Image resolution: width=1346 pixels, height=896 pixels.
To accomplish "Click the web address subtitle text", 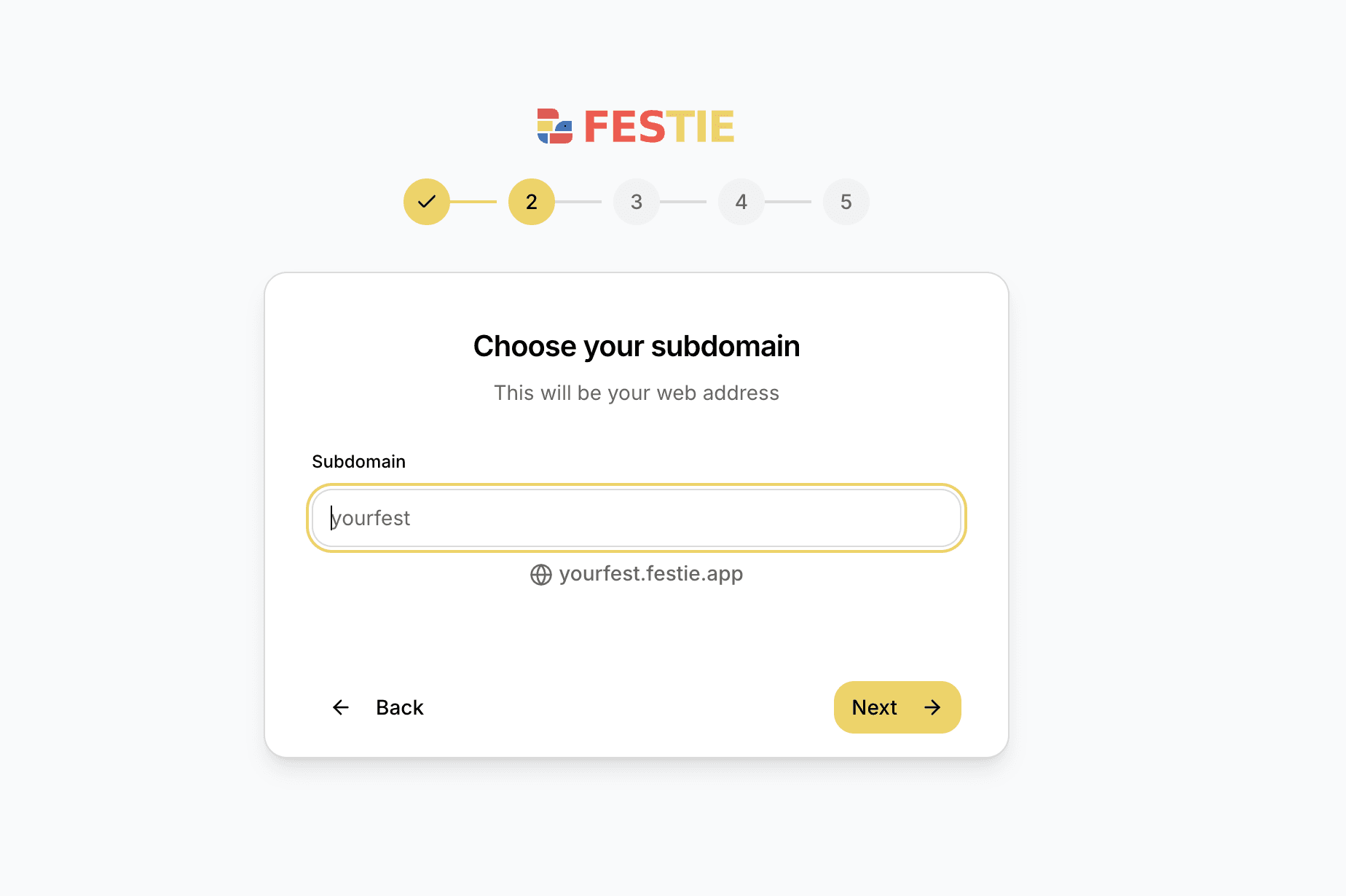I will coord(637,393).
